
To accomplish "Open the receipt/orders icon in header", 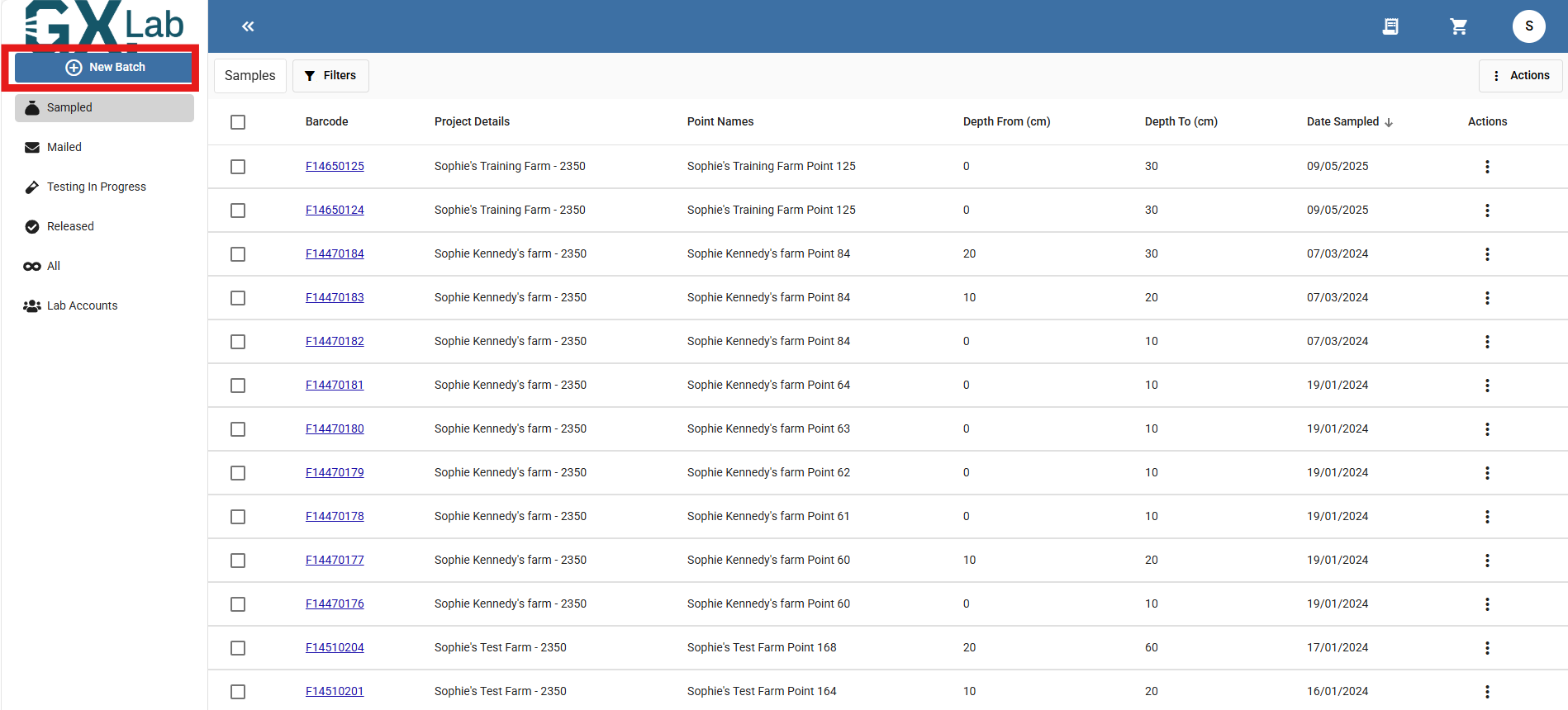I will point(1390,26).
